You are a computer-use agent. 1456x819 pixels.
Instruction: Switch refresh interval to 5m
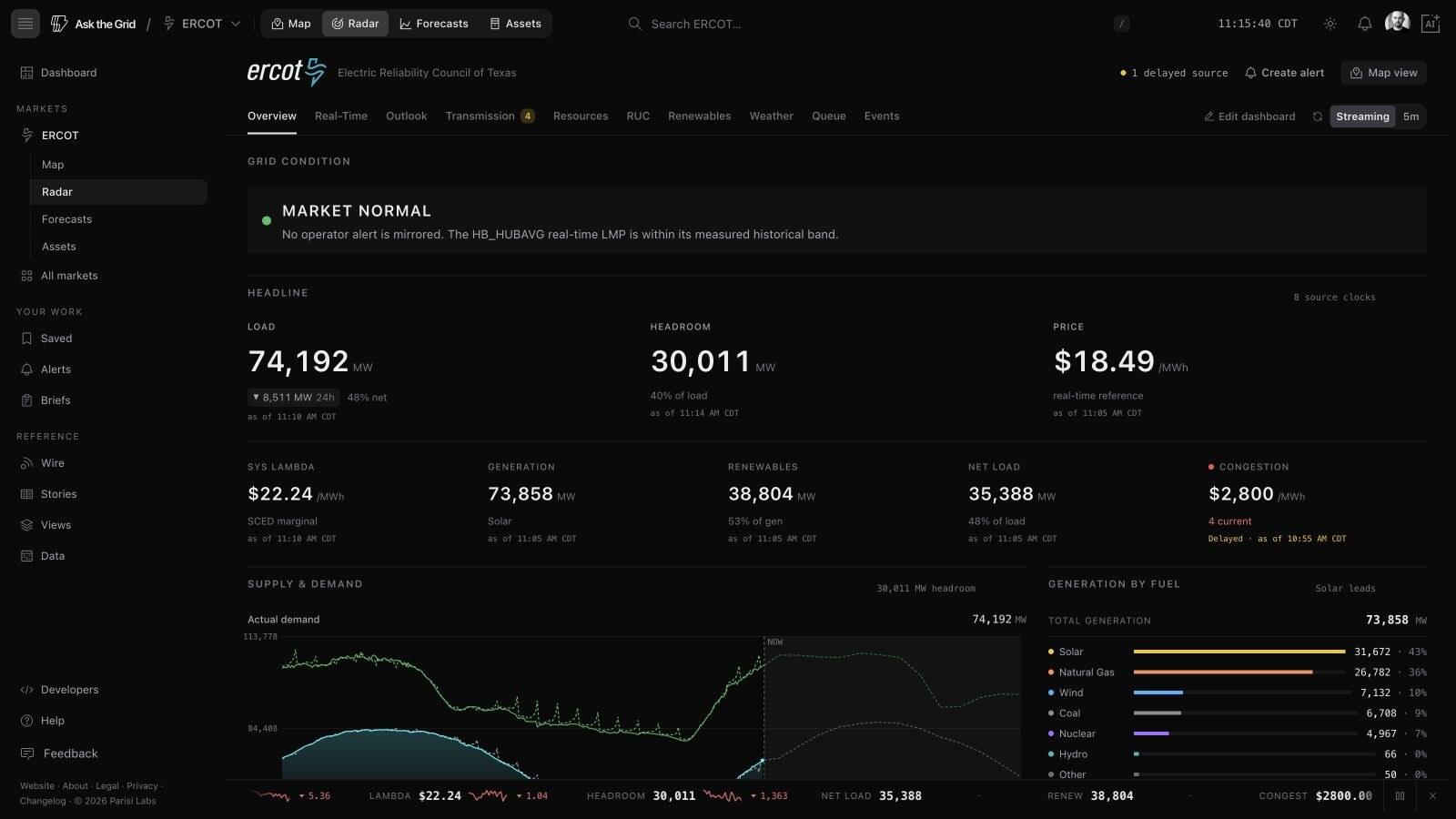1410,116
